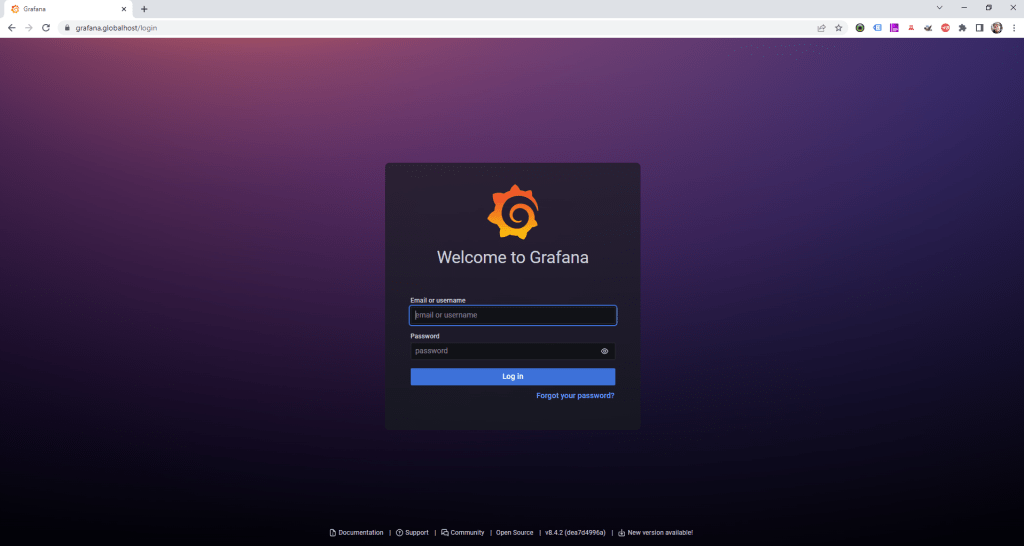Viewport: 1024px width, 546px height.
Task: Click the share page icon in address bar
Action: click(x=822, y=28)
